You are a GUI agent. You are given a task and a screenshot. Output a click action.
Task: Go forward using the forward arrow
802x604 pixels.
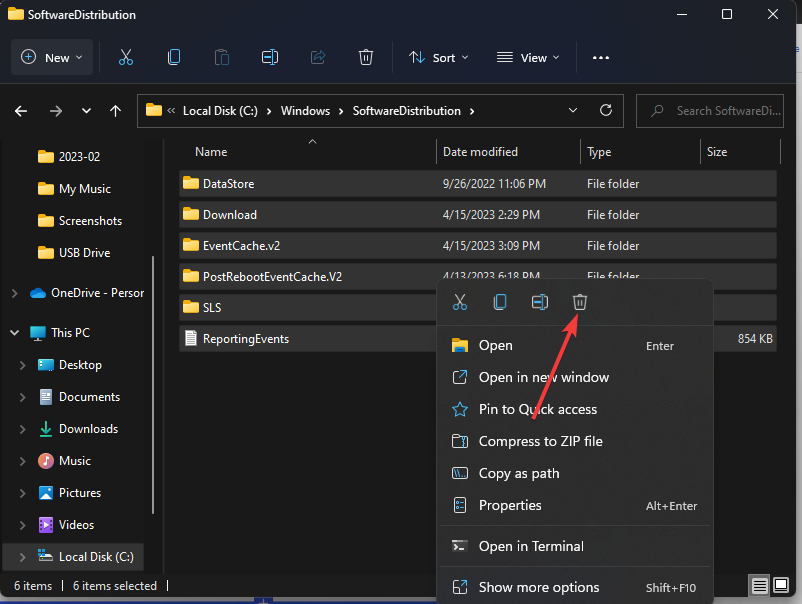coord(56,111)
